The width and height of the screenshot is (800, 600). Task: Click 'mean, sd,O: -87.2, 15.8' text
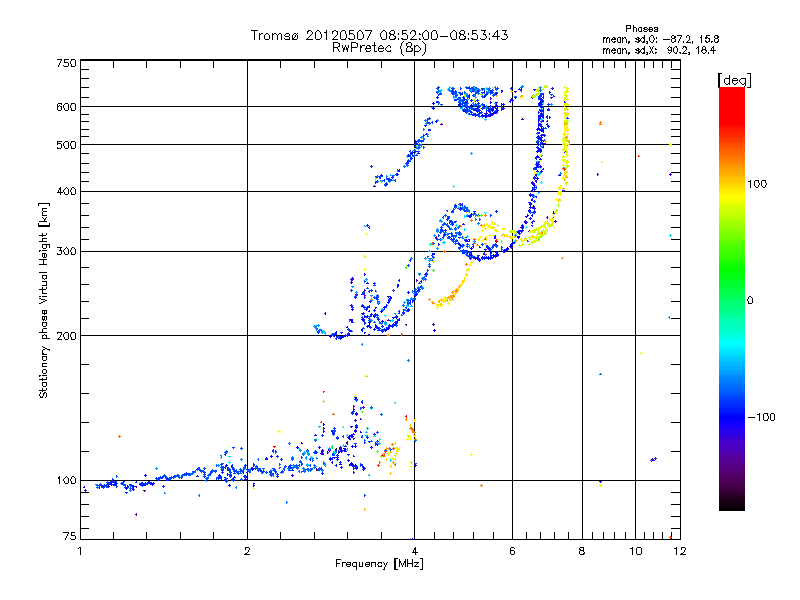(661, 39)
